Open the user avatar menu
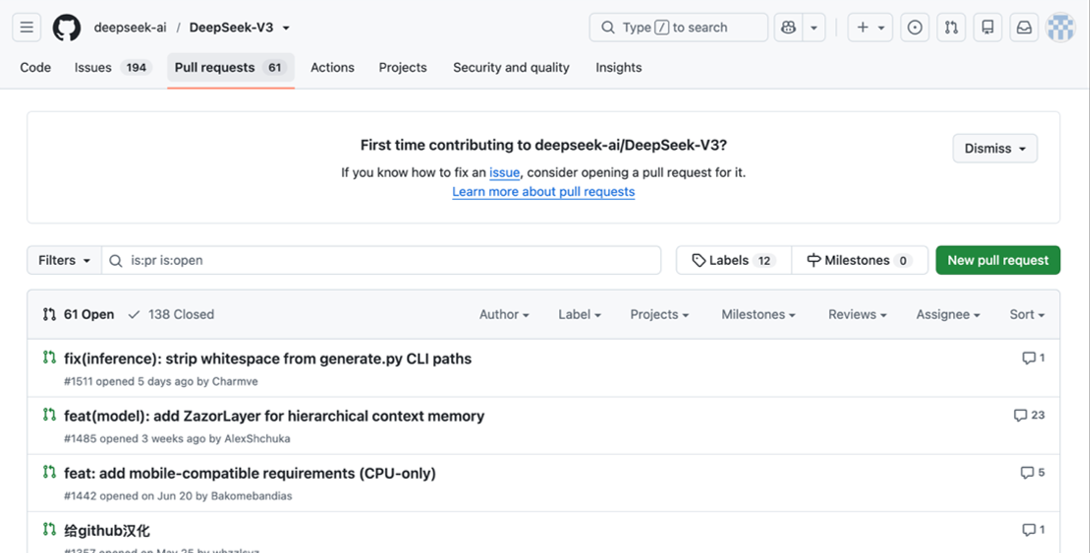This screenshot has height=553, width=1090. 1061,28
